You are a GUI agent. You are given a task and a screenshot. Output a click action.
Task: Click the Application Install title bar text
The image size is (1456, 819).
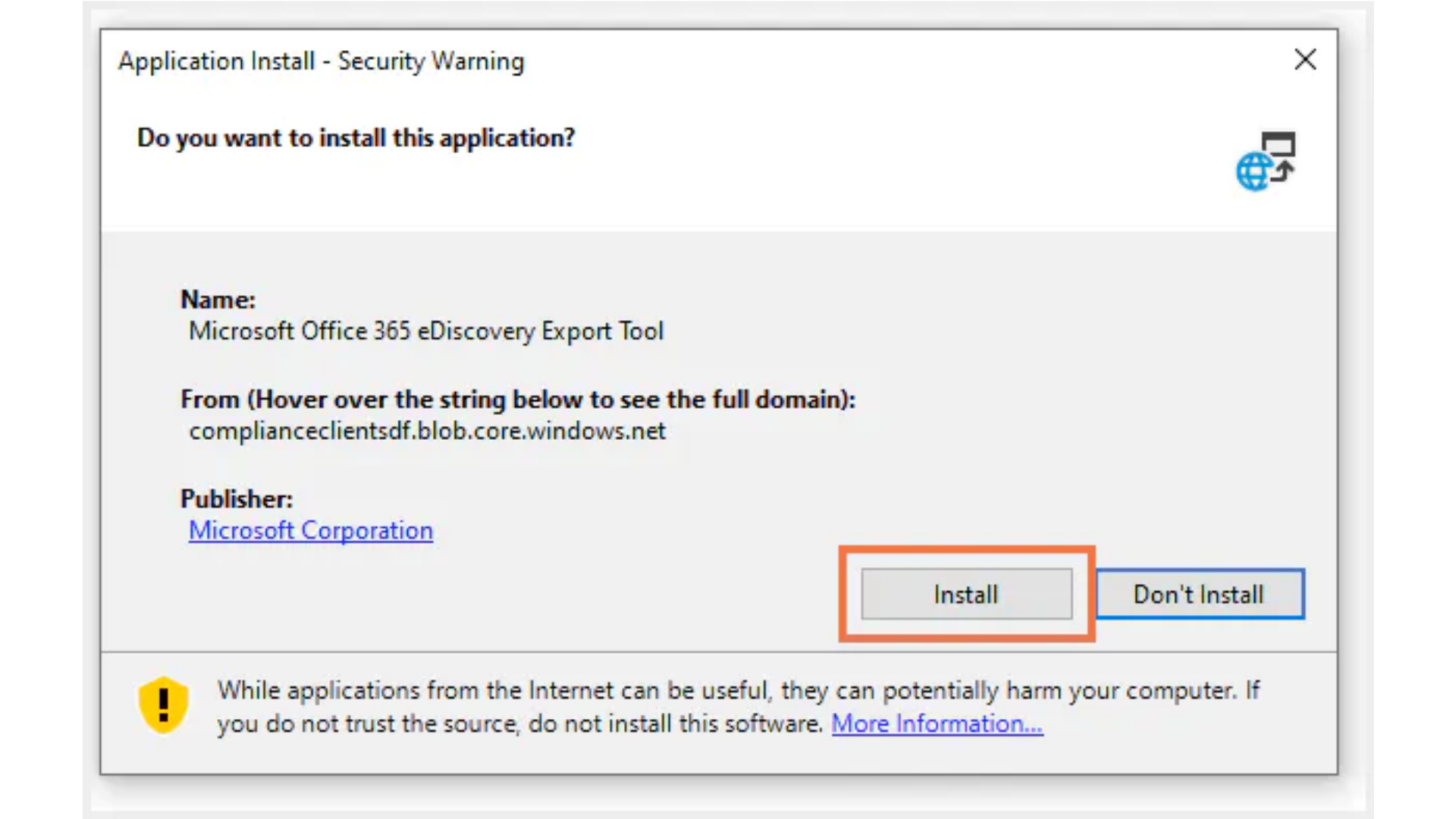coord(321,61)
